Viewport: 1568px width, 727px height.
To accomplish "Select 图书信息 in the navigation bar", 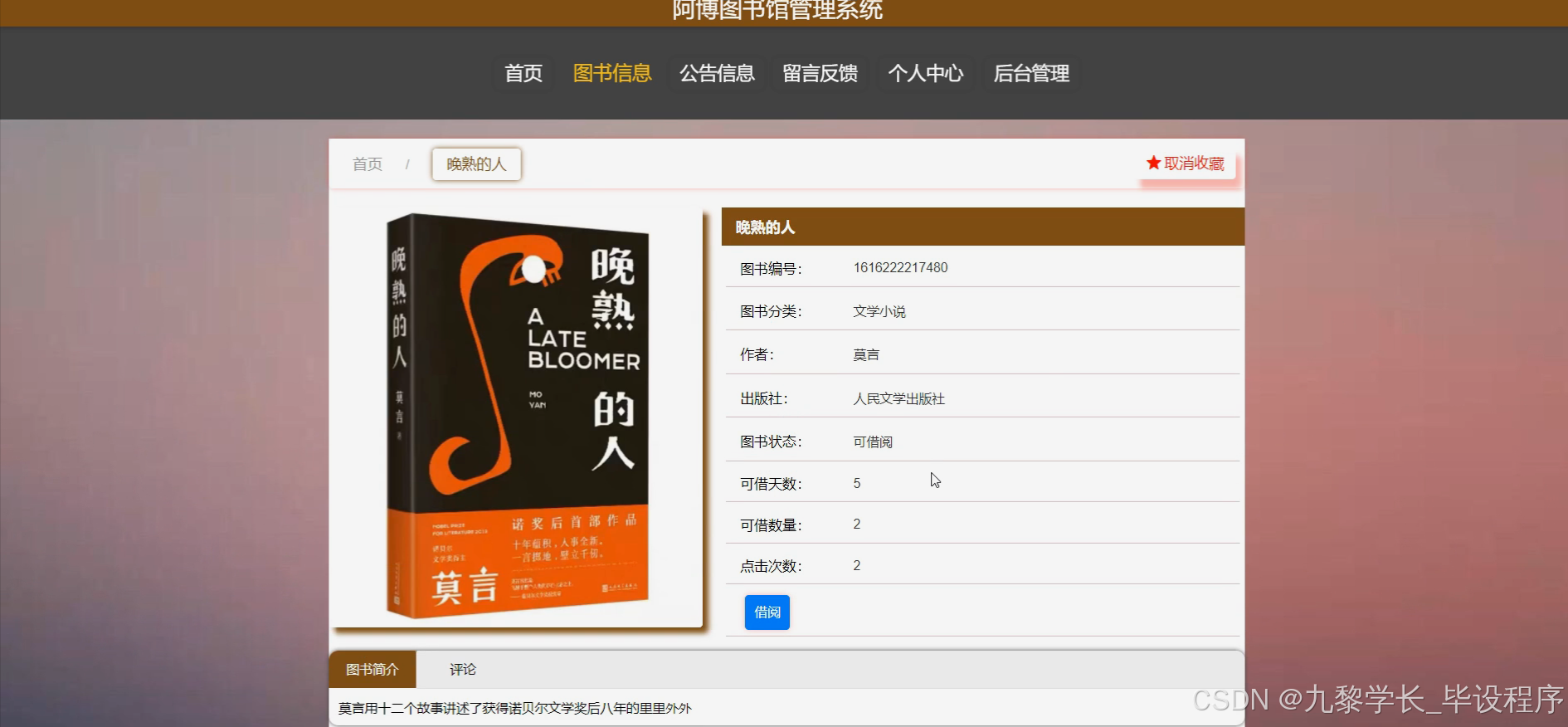I will (612, 73).
